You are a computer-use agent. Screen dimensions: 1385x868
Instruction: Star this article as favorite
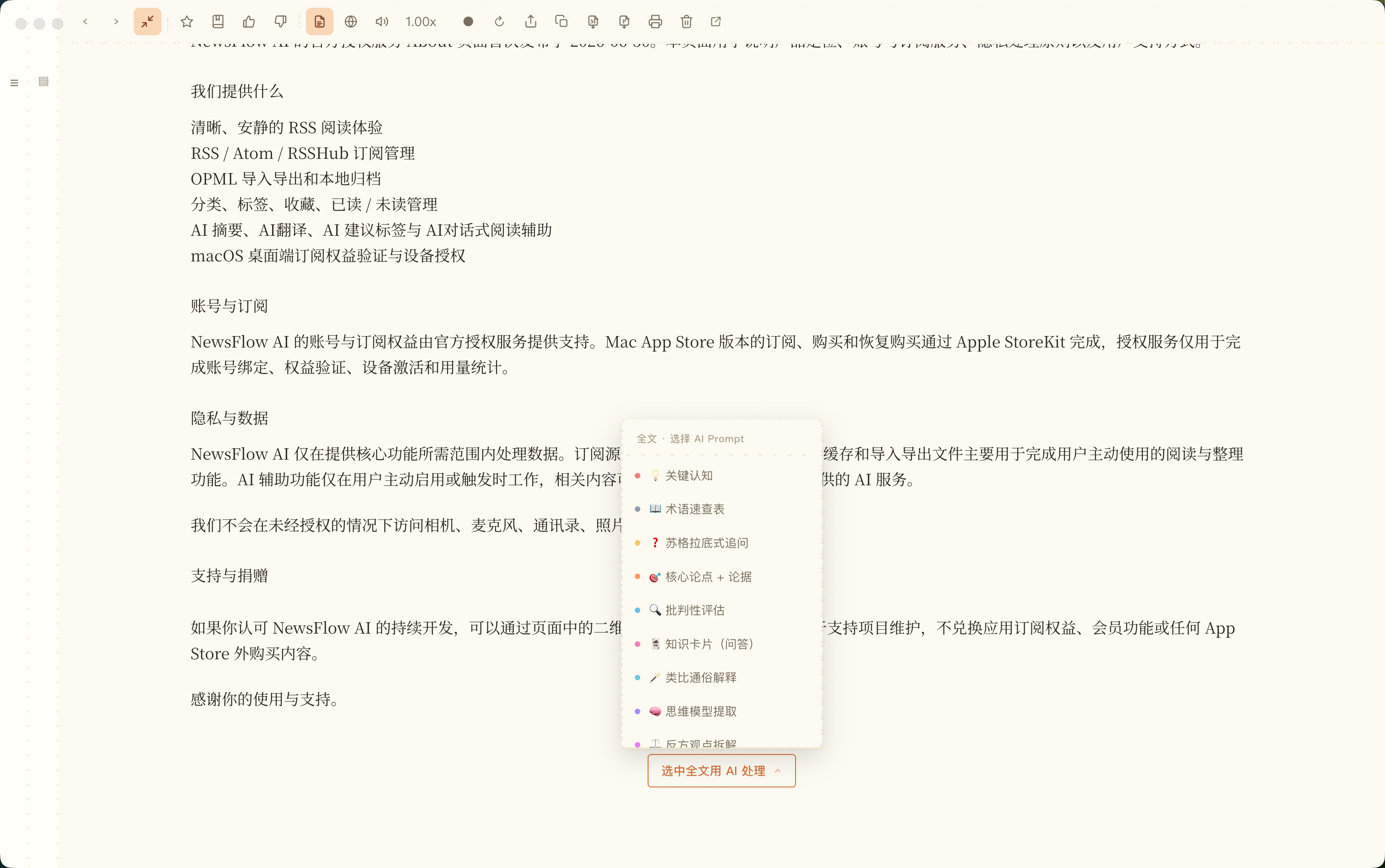pos(186,22)
